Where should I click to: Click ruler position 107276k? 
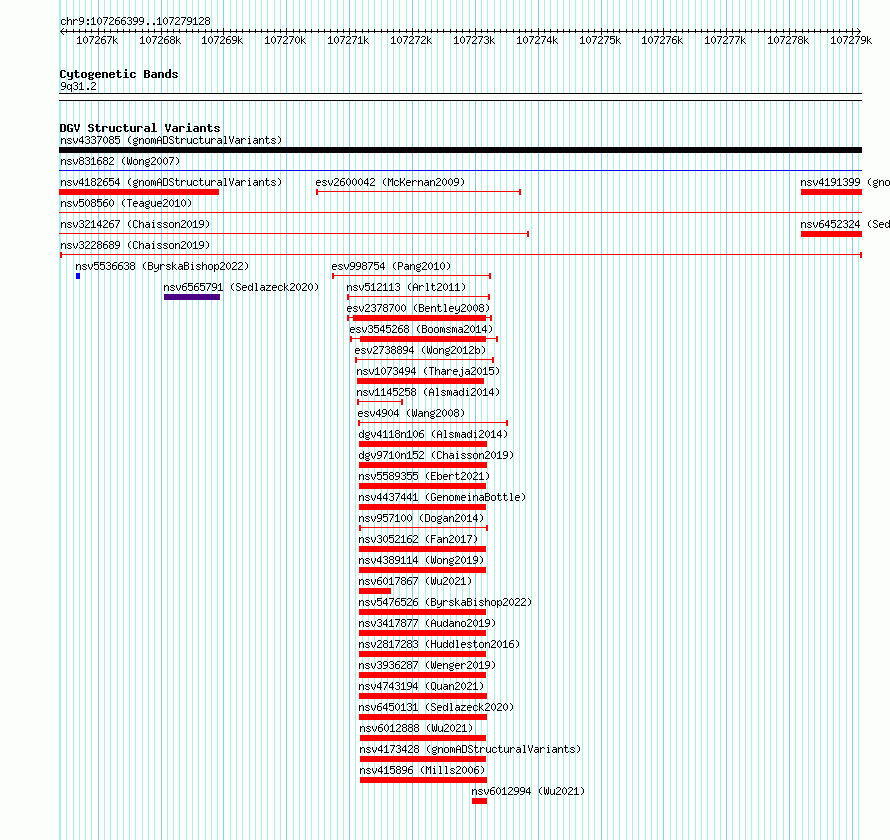point(662,40)
